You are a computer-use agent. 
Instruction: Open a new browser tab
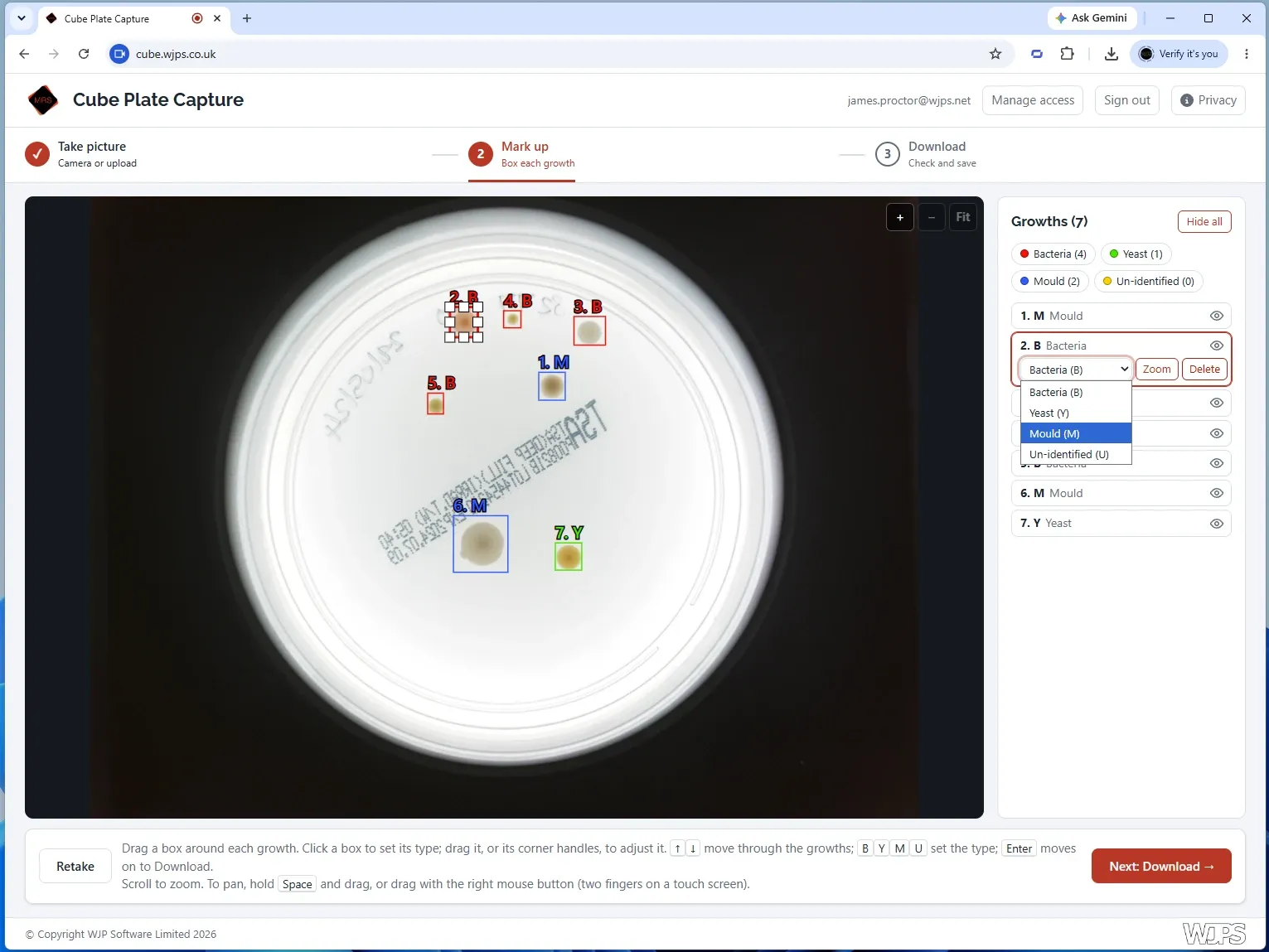[x=247, y=18]
